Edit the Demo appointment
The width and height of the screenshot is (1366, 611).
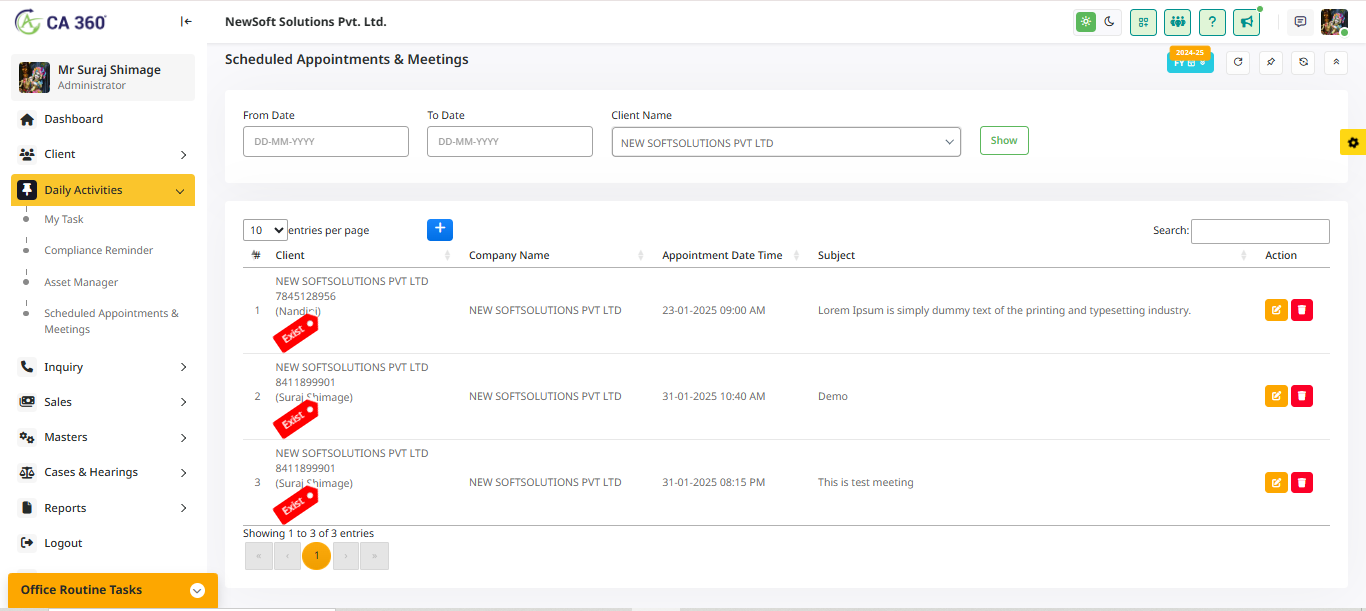pyautogui.click(x=1276, y=396)
